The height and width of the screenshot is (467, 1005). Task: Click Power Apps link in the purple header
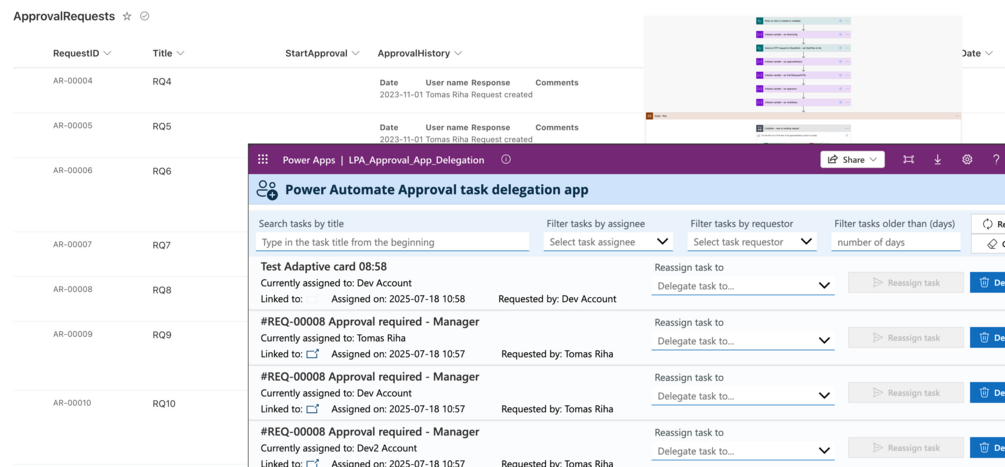308,160
